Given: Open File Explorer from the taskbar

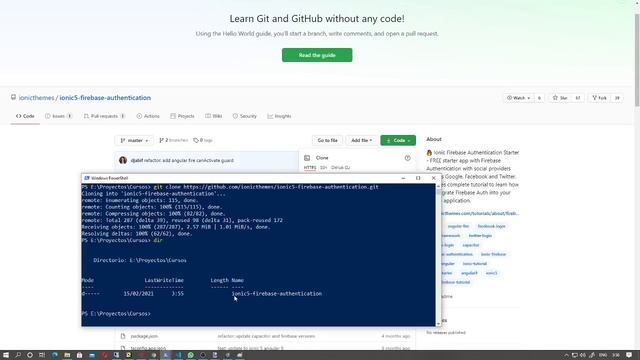Looking at the screenshot, I should coord(67,355).
